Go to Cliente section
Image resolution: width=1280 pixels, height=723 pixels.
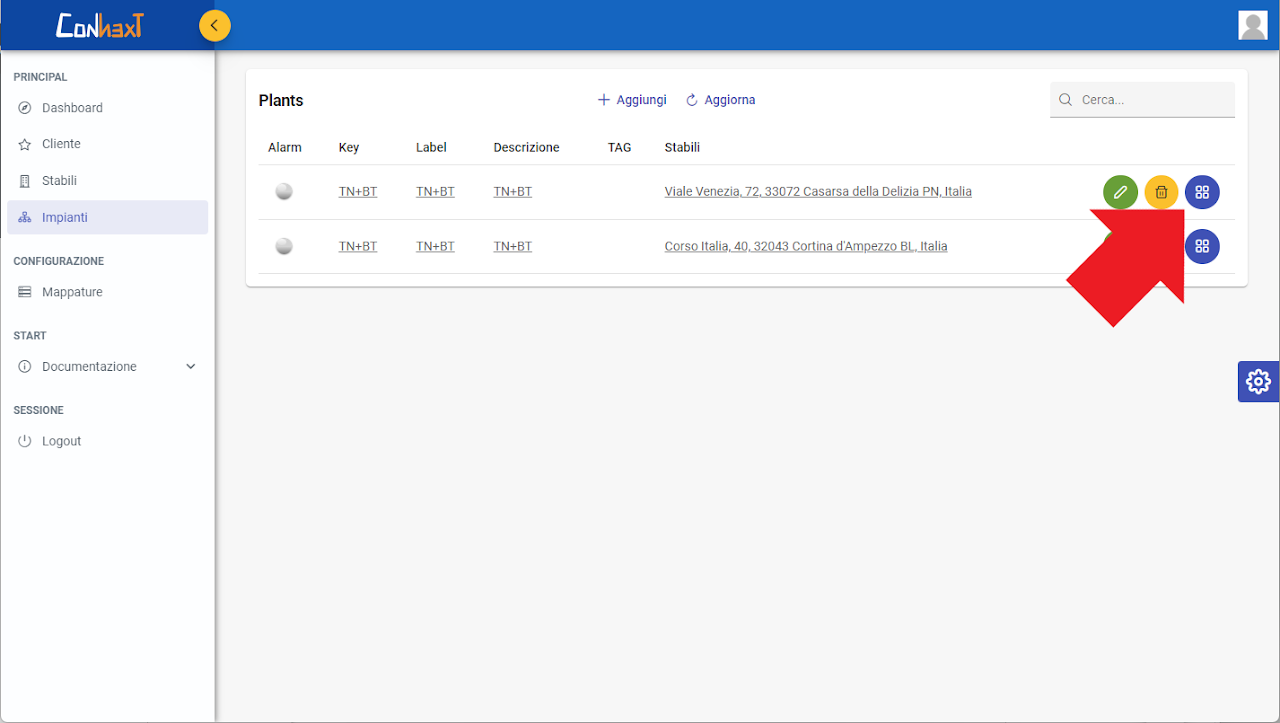[61, 144]
